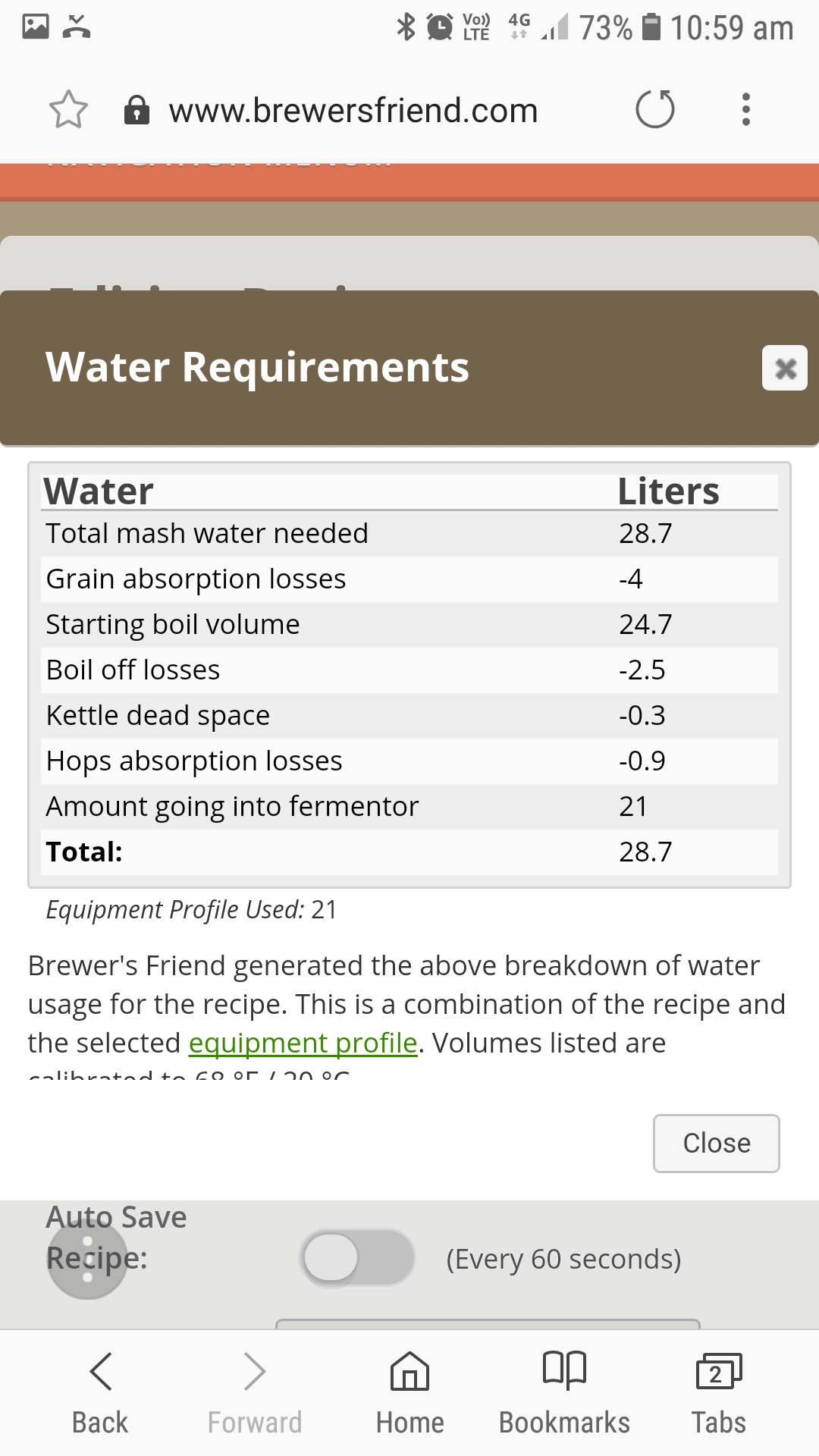Reload the page with refresh icon

[x=655, y=110]
